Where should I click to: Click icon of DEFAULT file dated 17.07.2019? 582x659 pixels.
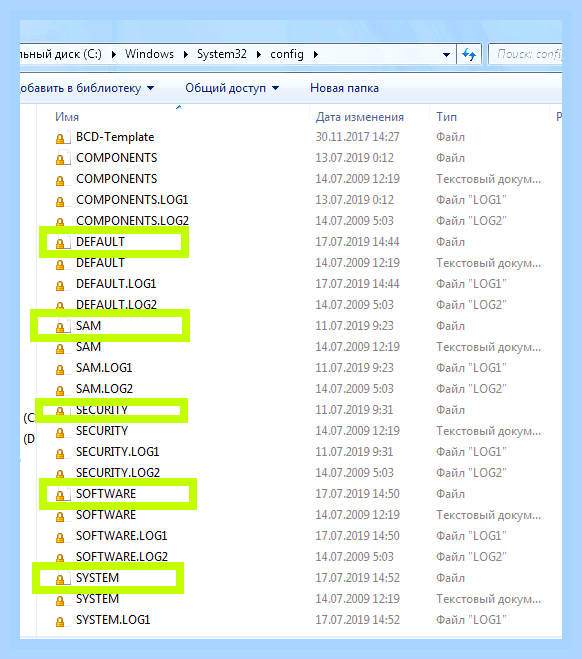click(61, 243)
